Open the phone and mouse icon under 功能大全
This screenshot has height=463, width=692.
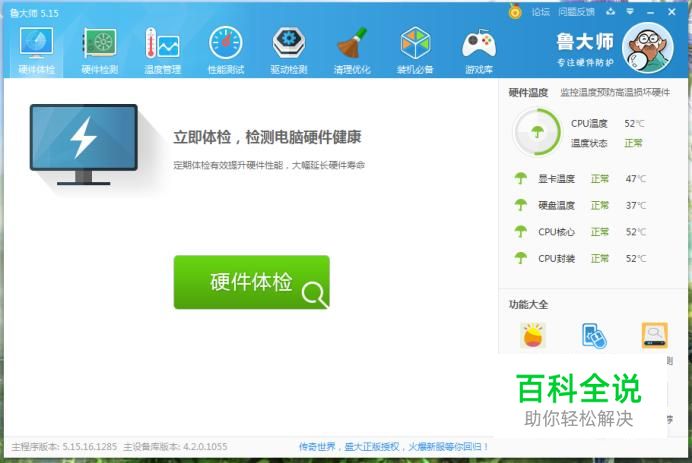tap(594, 336)
